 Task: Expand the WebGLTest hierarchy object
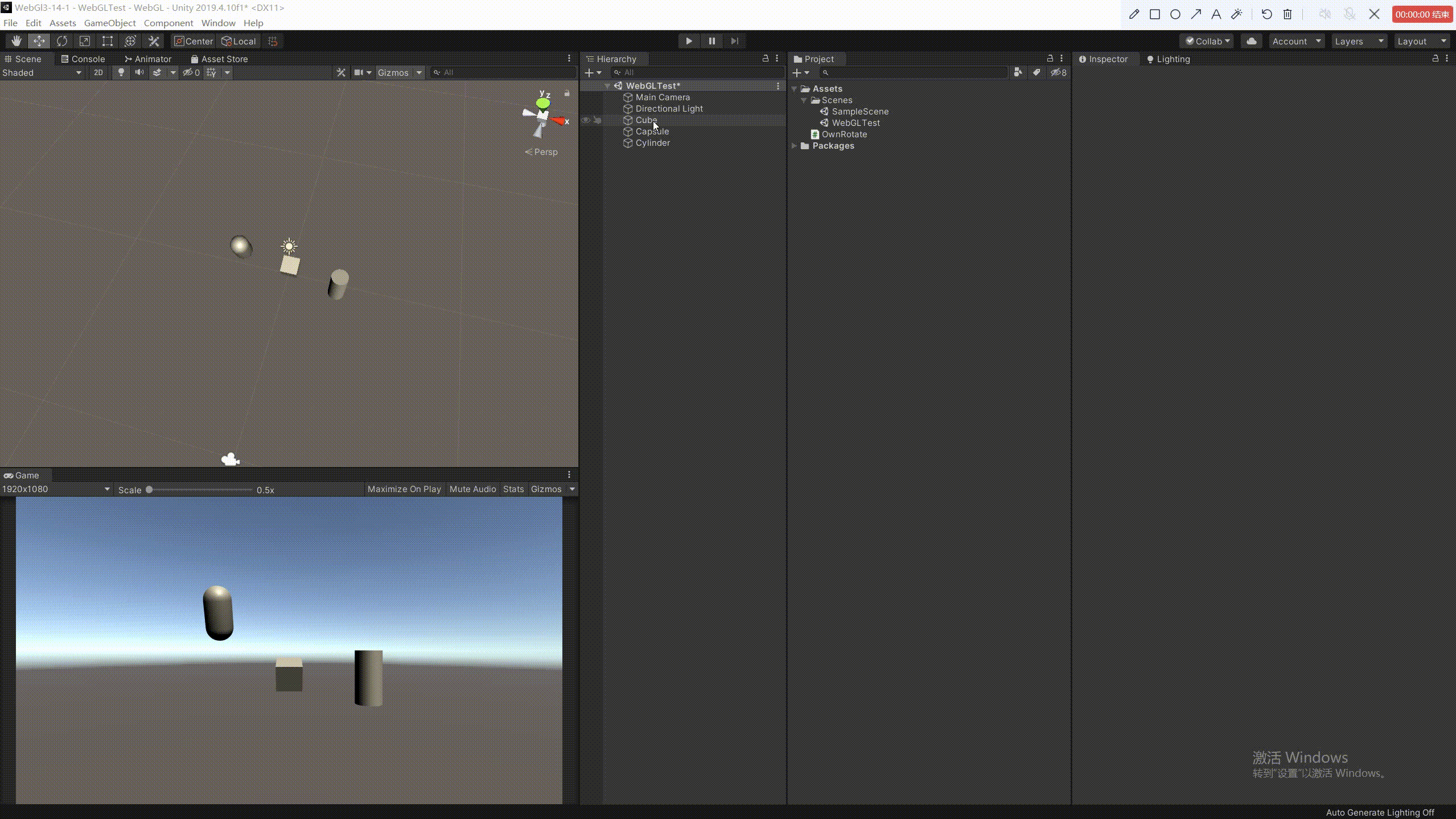(608, 85)
